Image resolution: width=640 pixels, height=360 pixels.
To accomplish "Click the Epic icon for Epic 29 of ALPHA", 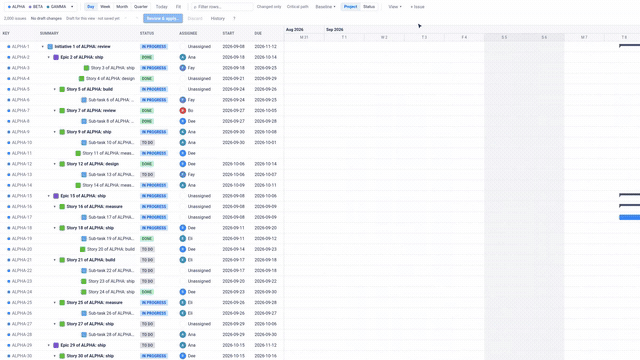I will coord(56,345).
